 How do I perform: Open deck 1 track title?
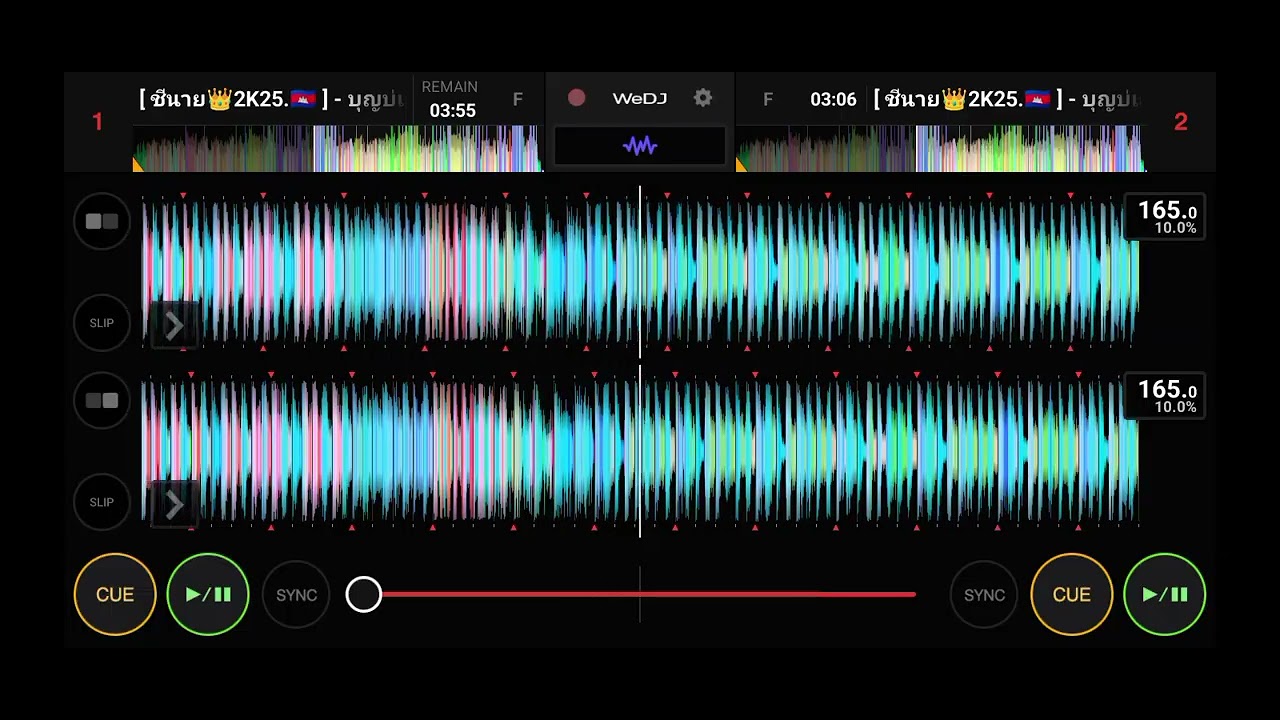pyautogui.click(x=272, y=99)
